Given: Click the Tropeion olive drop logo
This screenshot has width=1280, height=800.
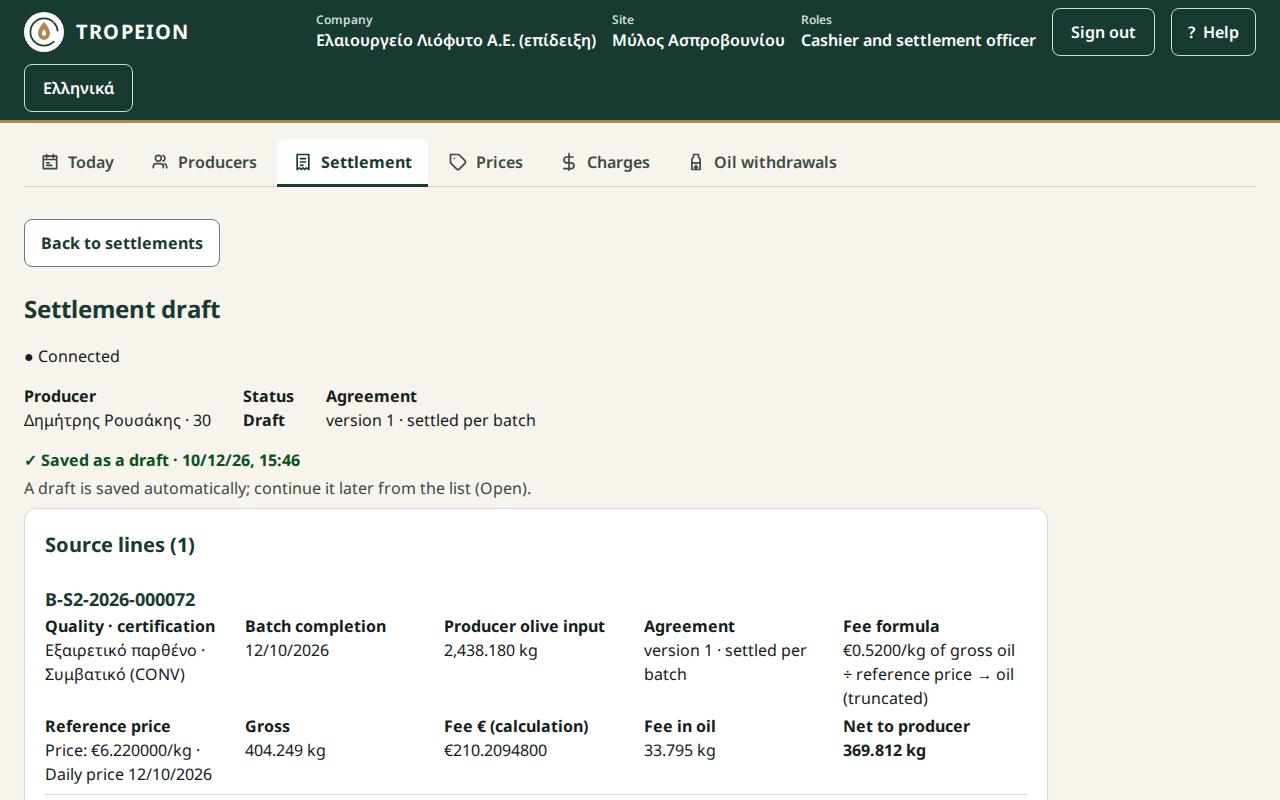Looking at the screenshot, I should coord(44,32).
